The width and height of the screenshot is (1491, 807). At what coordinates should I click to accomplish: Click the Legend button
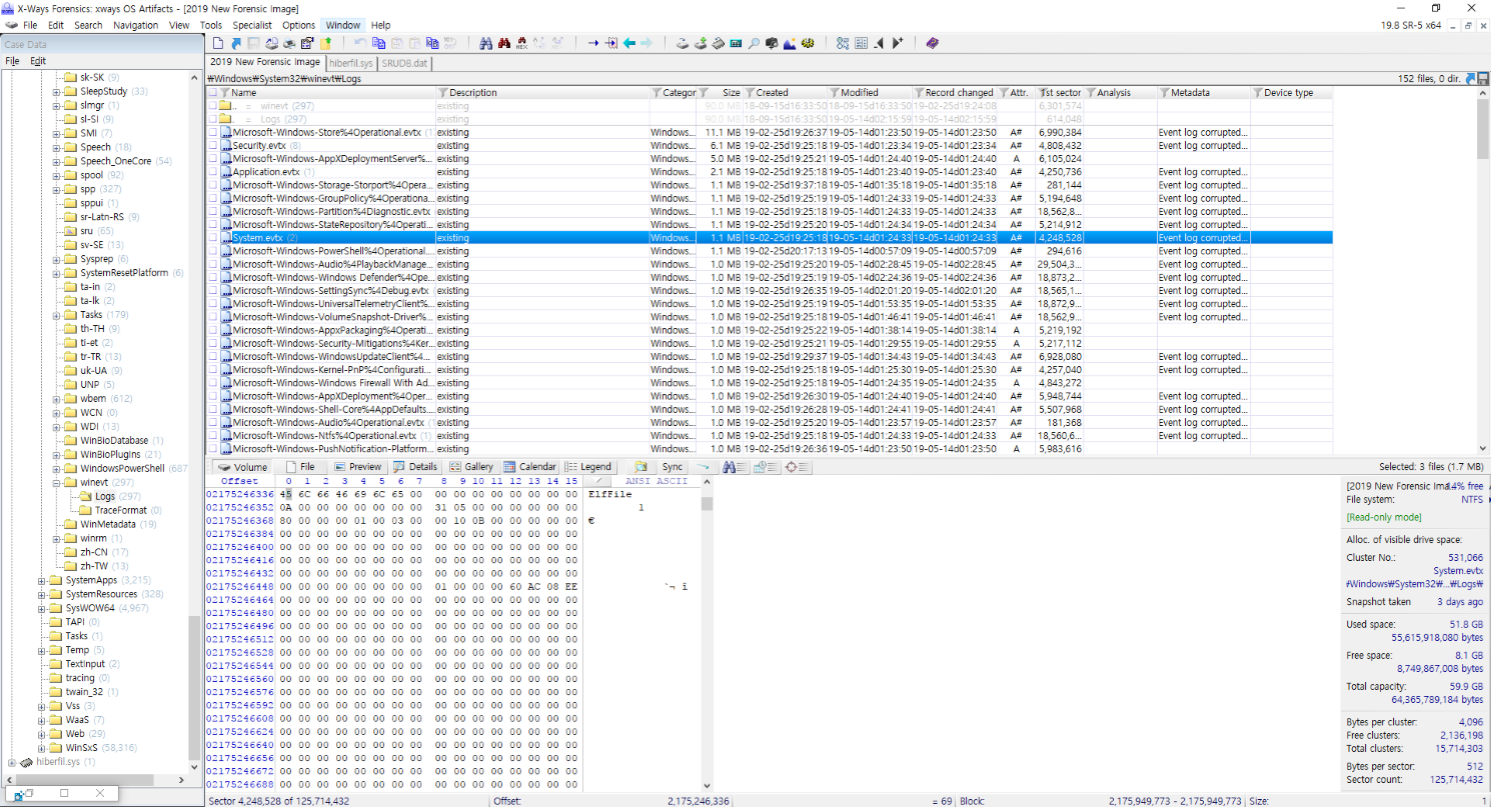pos(588,467)
